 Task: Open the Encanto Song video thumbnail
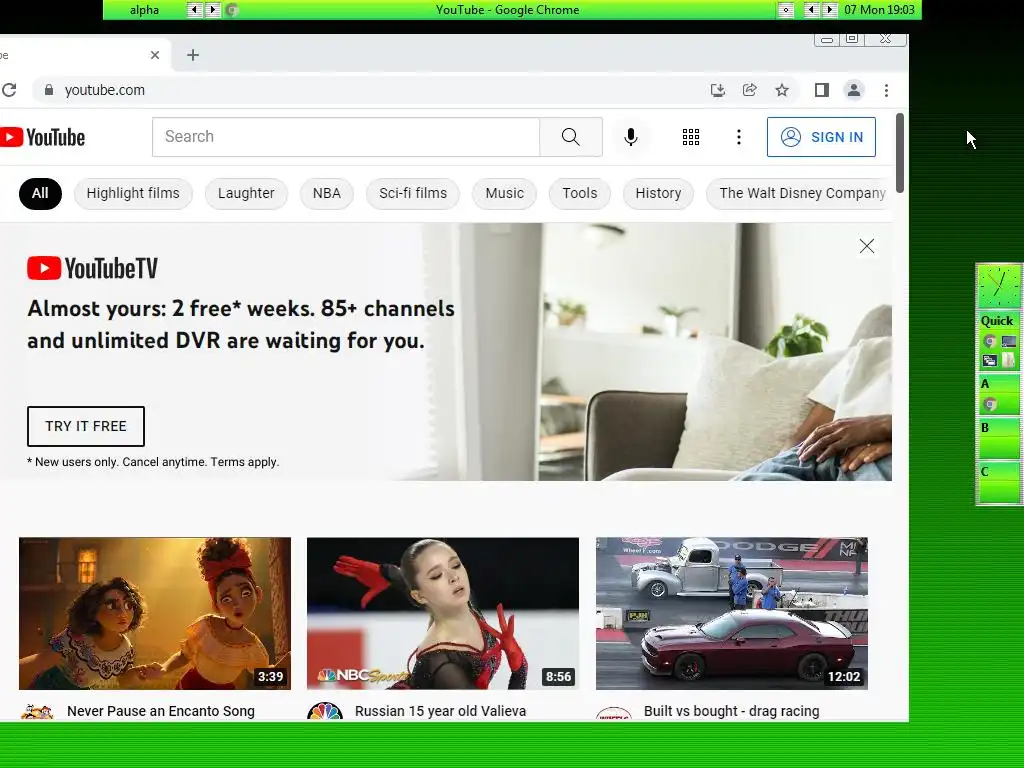[155, 613]
